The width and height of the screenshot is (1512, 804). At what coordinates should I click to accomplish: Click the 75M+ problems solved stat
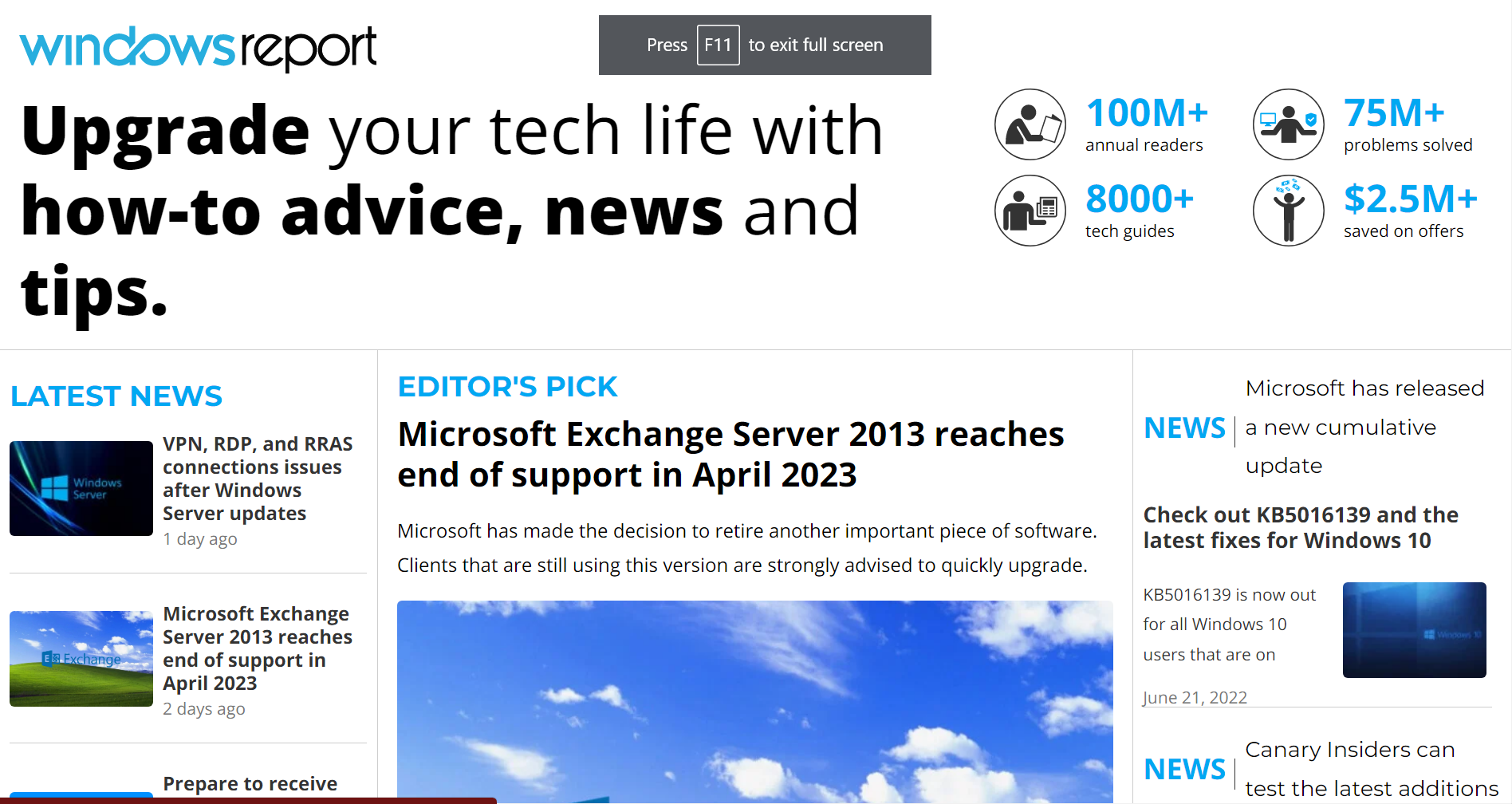click(1408, 124)
